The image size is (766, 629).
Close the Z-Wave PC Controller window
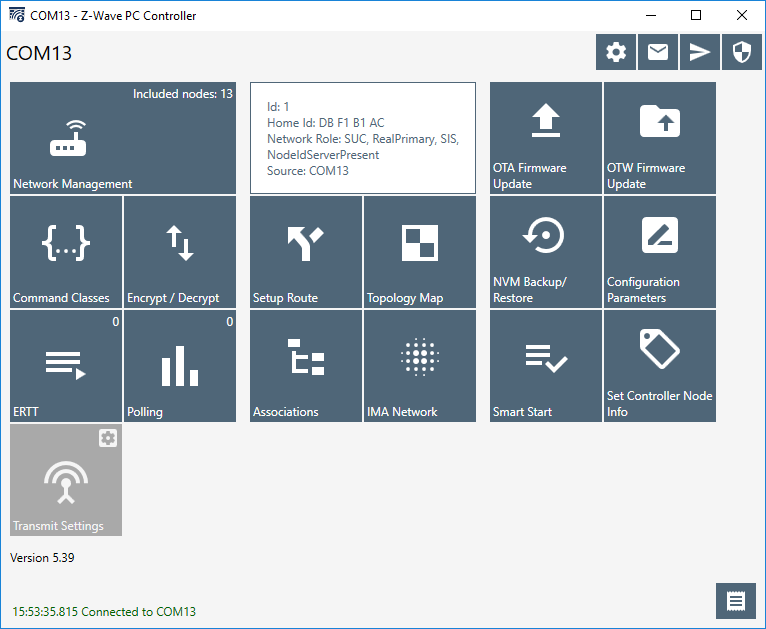[742, 15]
